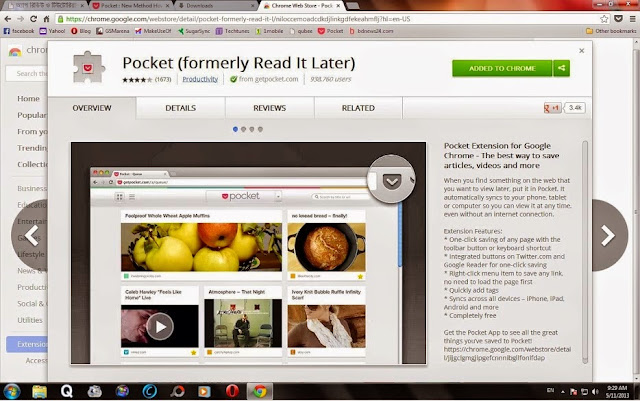Open File Explorer from the taskbar
The image size is (640, 401).
pos(40,392)
